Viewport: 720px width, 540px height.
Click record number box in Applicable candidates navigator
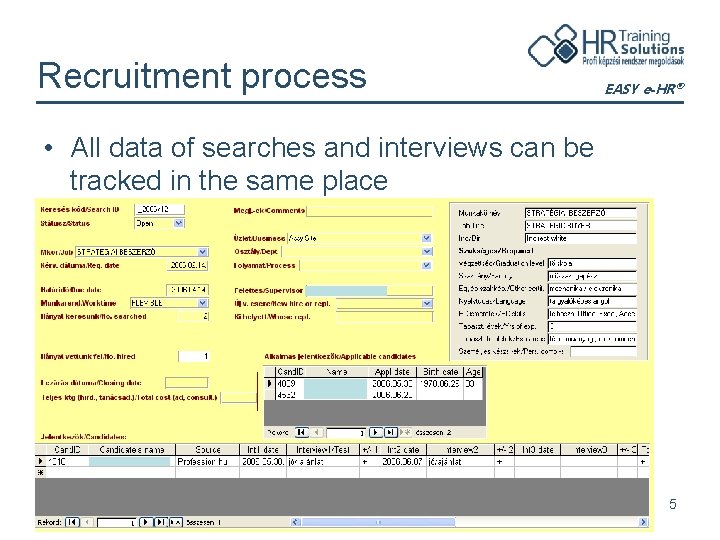tap(345, 433)
